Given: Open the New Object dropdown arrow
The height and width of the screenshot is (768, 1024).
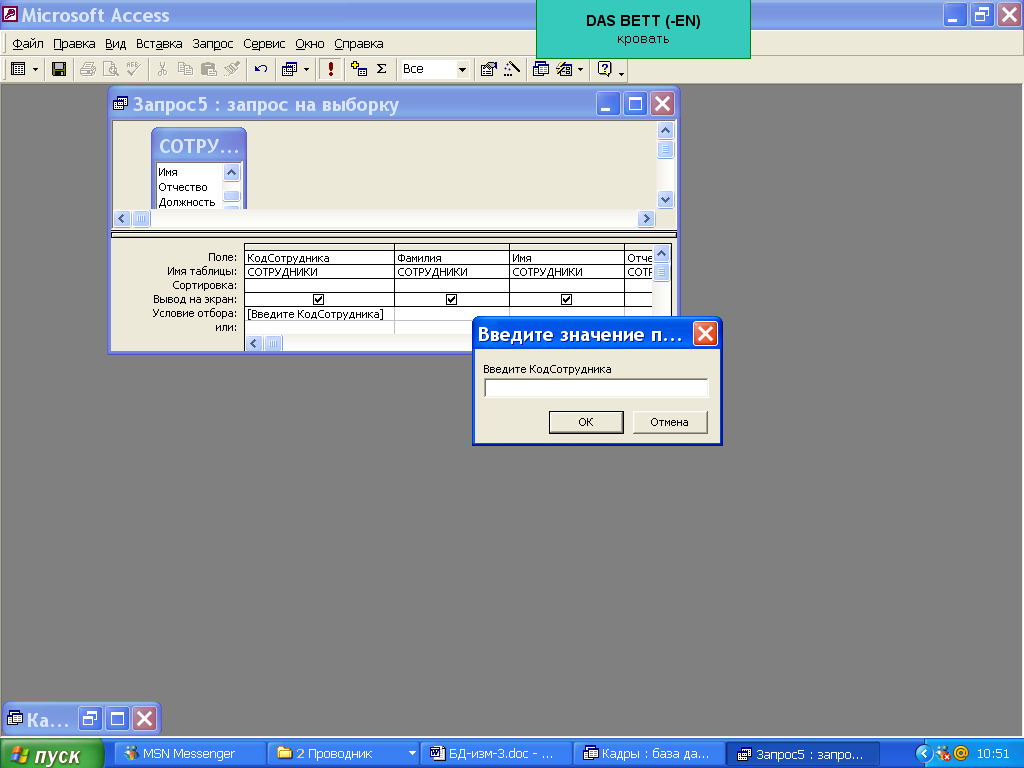Looking at the screenshot, I should [581, 69].
